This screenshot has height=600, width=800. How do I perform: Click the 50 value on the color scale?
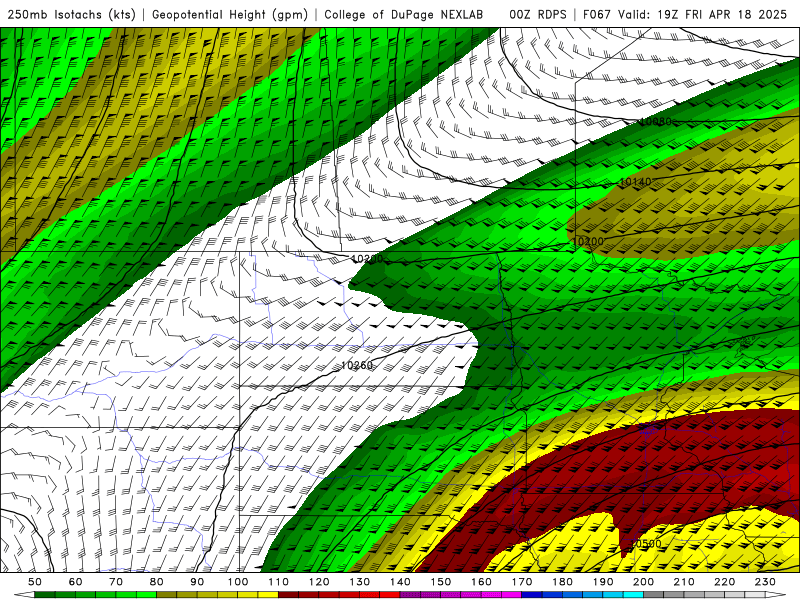(35, 582)
